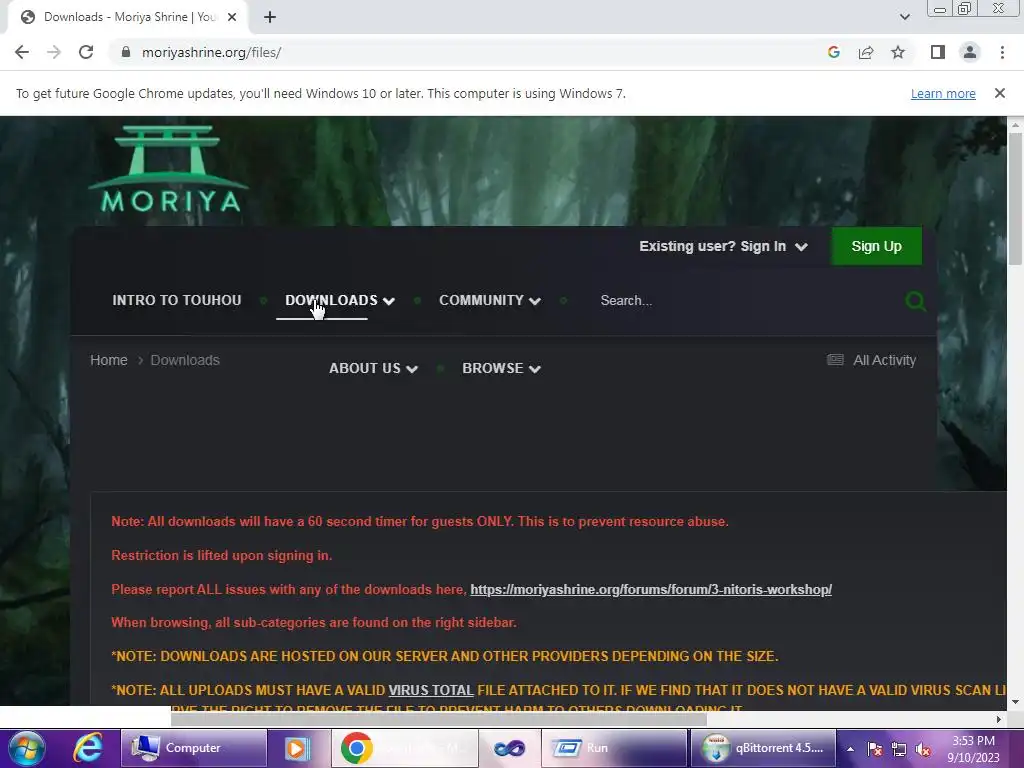Open the nitoris-workshop forum link

click(x=650, y=590)
